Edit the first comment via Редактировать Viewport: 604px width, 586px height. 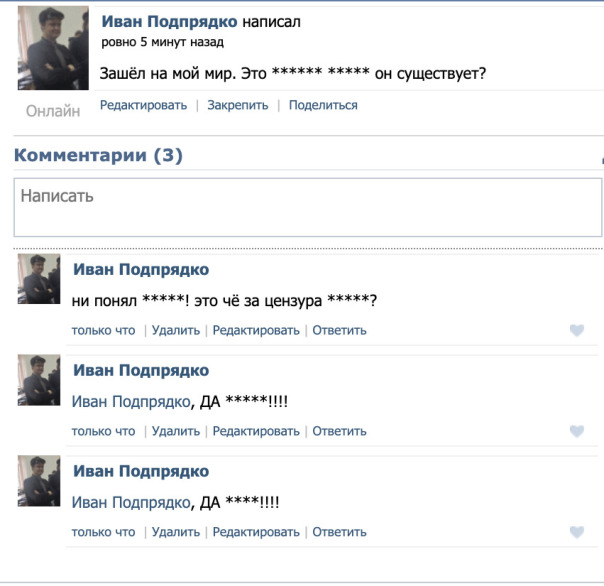[256, 330]
